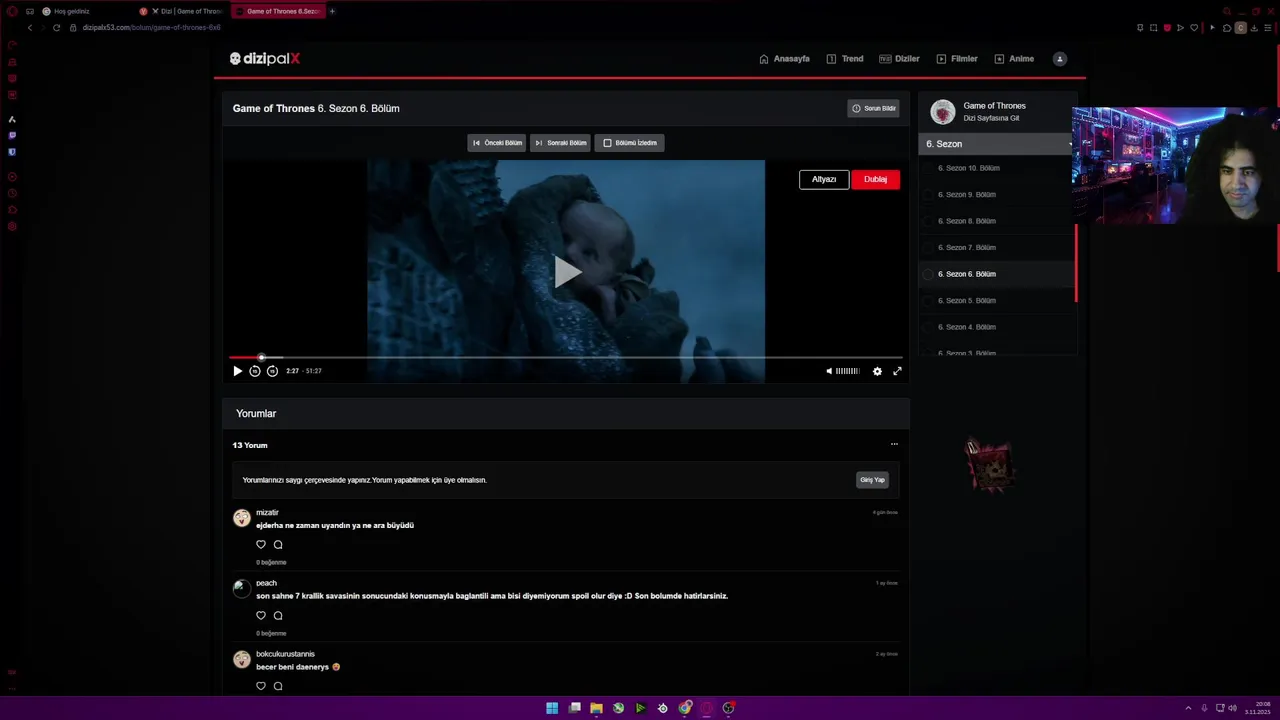Open browser extensions puzzle icon

pos(1227,28)
